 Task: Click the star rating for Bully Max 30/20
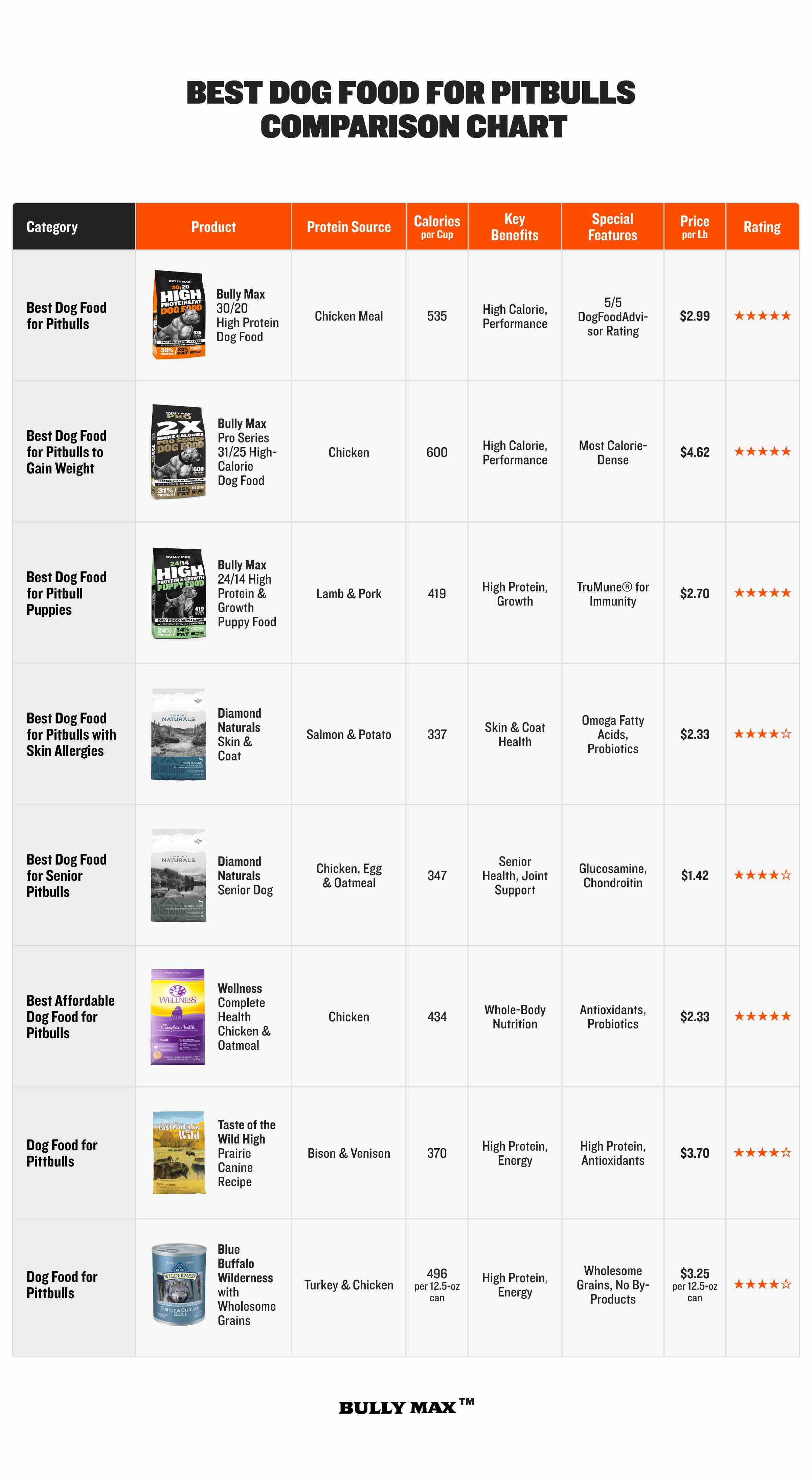[x=763, y=315]
